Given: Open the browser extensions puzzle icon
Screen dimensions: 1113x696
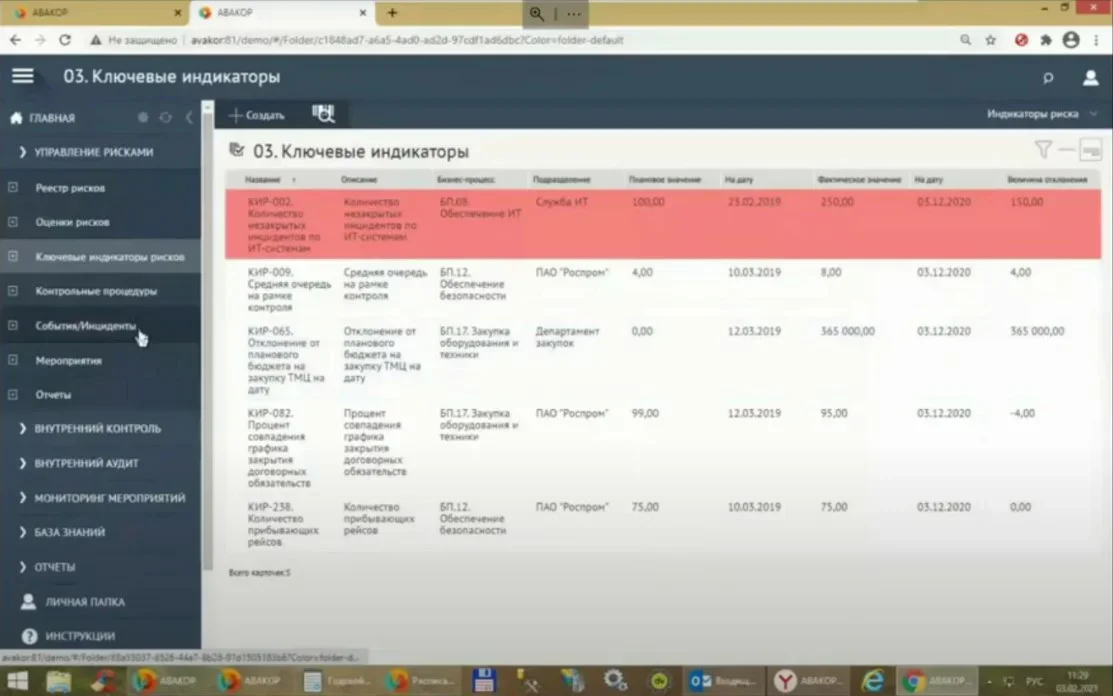Looking at the screenshot, I should point(1046,40).
